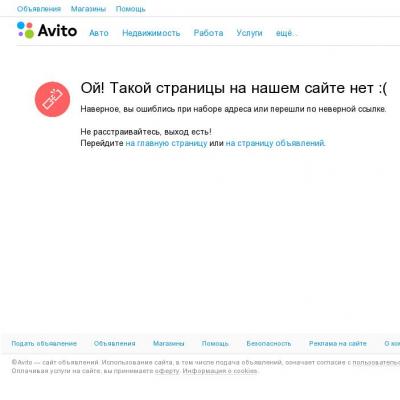Click footer Помощь link

pyautogui.click(x=215, y=343)
